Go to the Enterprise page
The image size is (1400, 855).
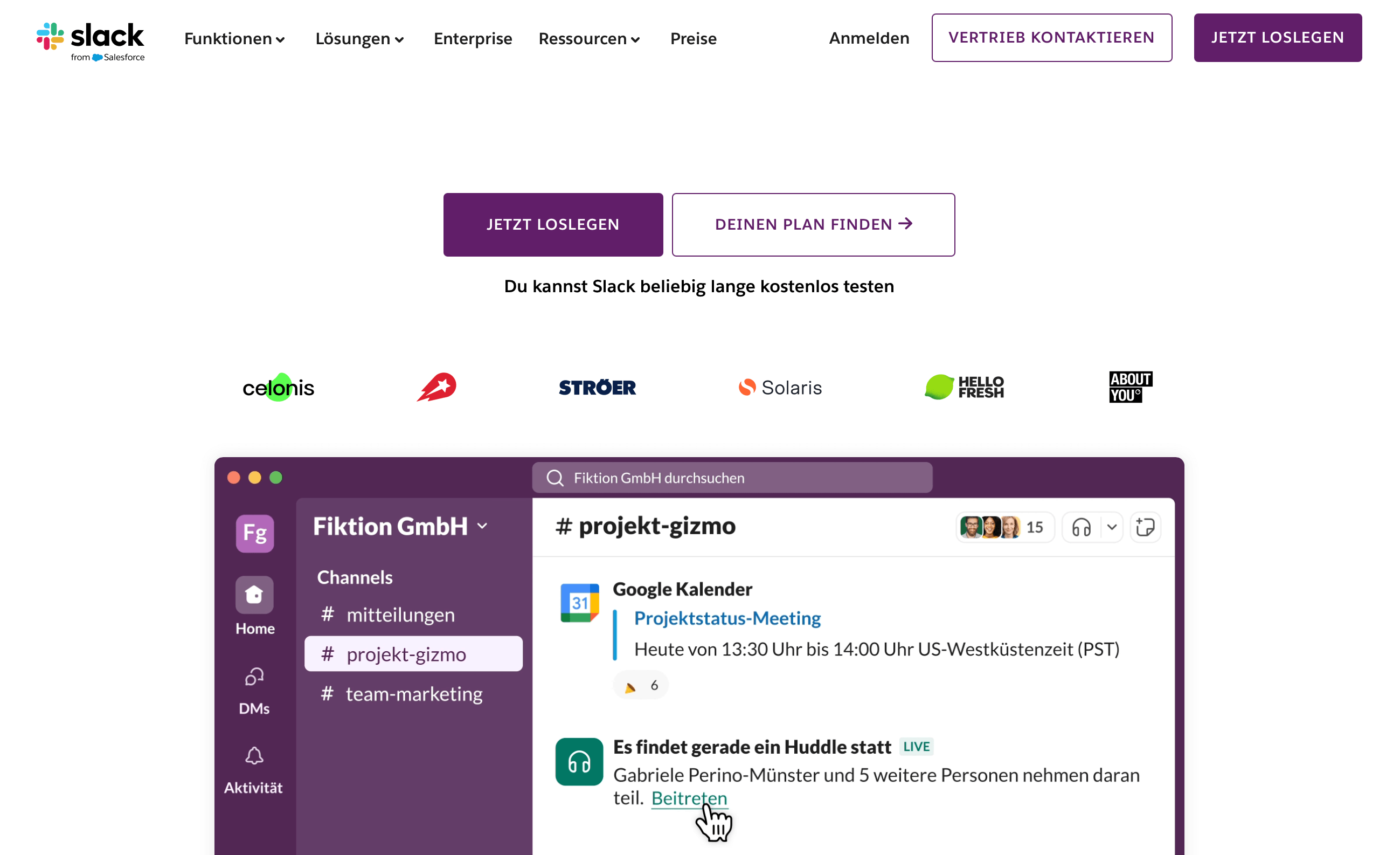473,39
